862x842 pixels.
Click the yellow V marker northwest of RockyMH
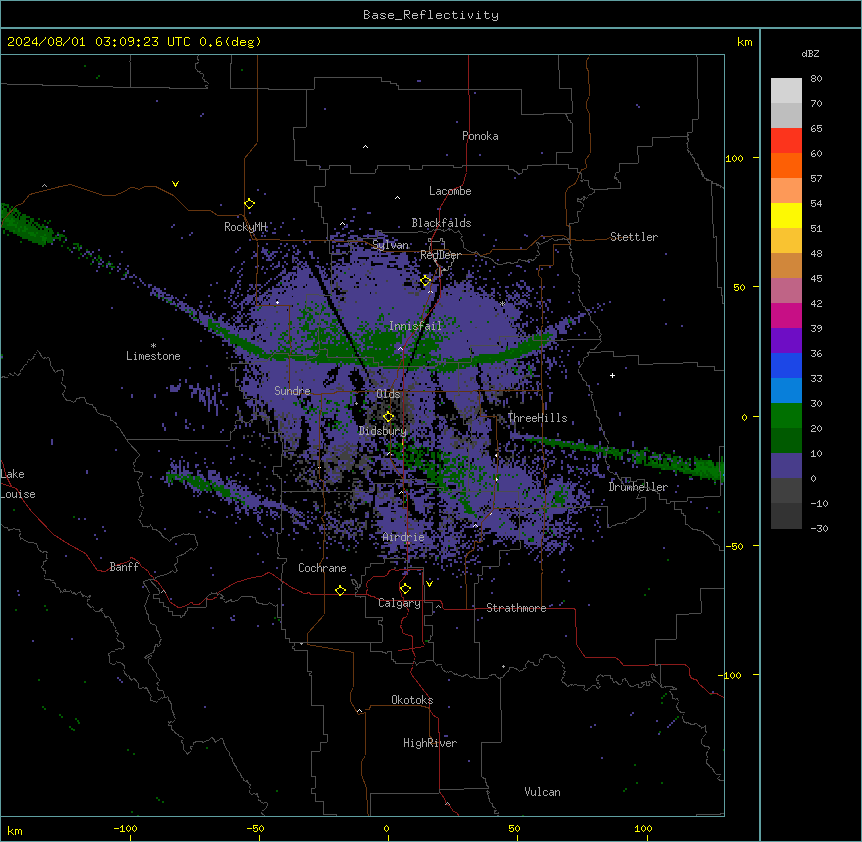(x=175, y=184)
